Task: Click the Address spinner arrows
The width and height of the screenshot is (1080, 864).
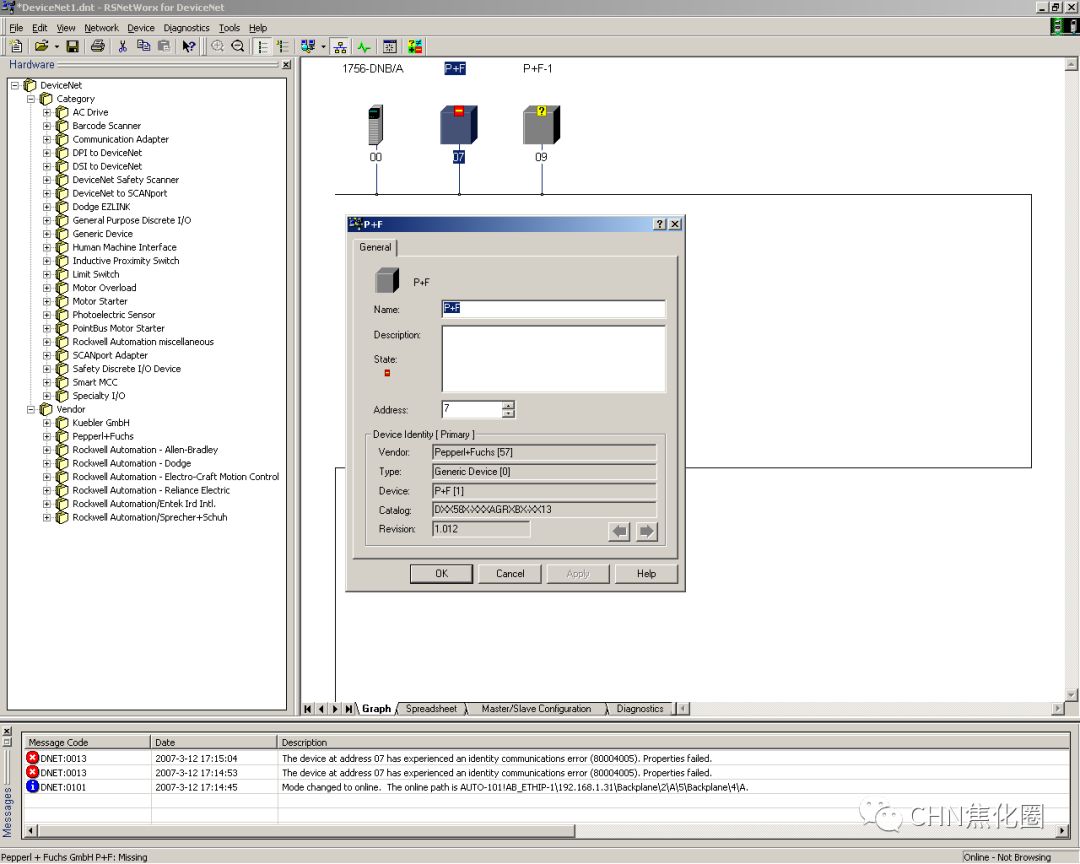Action: coord(508,409)
